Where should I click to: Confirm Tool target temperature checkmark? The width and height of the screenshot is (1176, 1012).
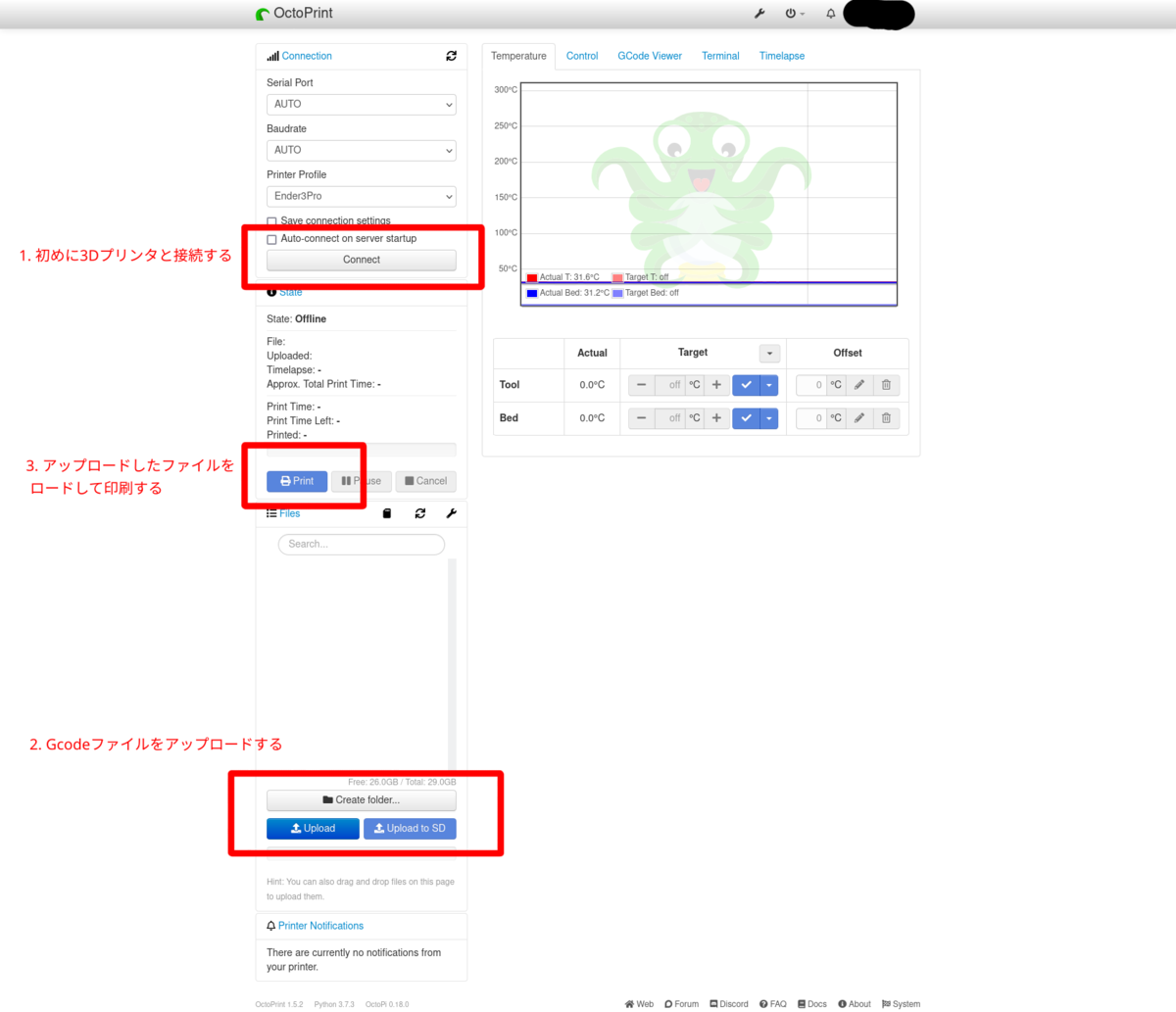click(746, 385)
